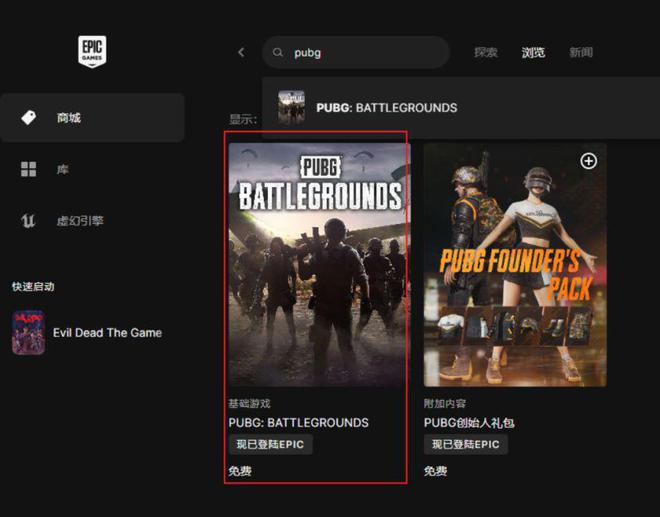The width and height of the screenshot is (660, 517).
Task: Switch to the 浏览 tab
Action: pos(533,52)
